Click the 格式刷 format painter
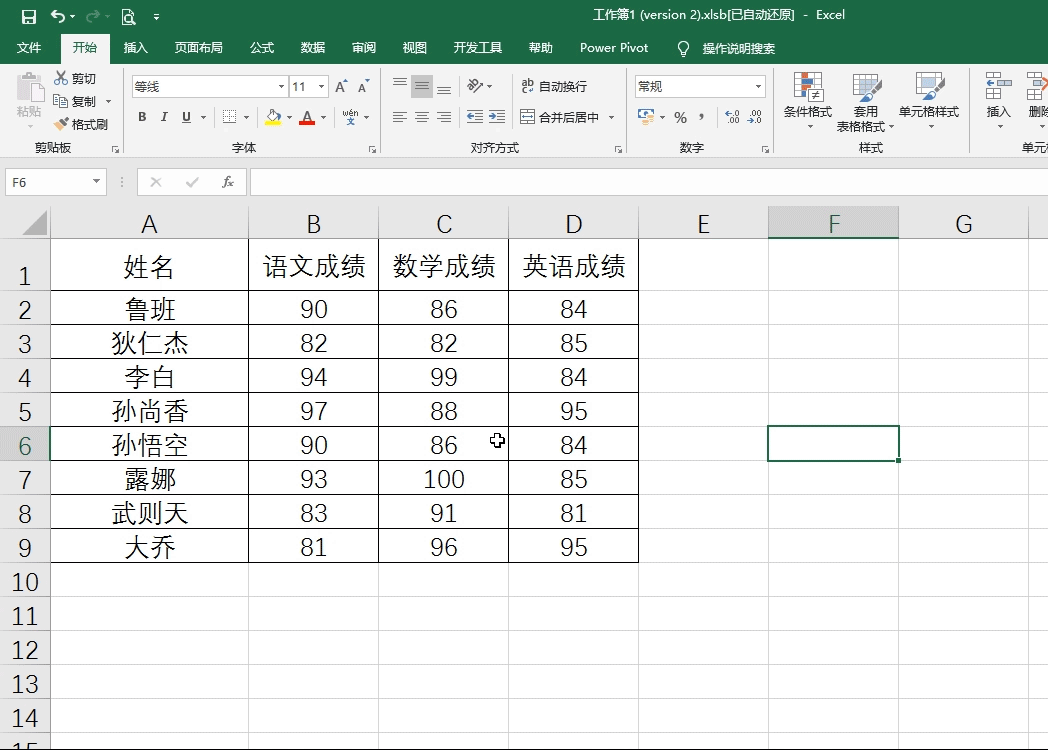This screenshot has height=750, width=1048. [x=81, y=124]
